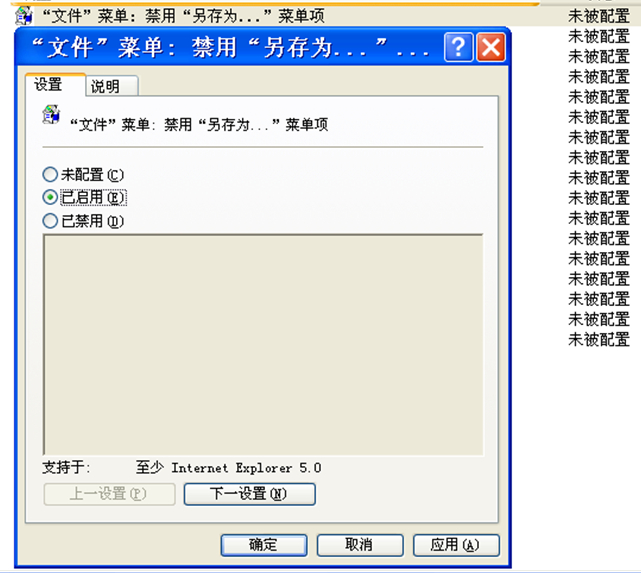This screenshot has height=573, width=641.
Task: Click the first 未被配置 status in the background list
Action: 598,16
